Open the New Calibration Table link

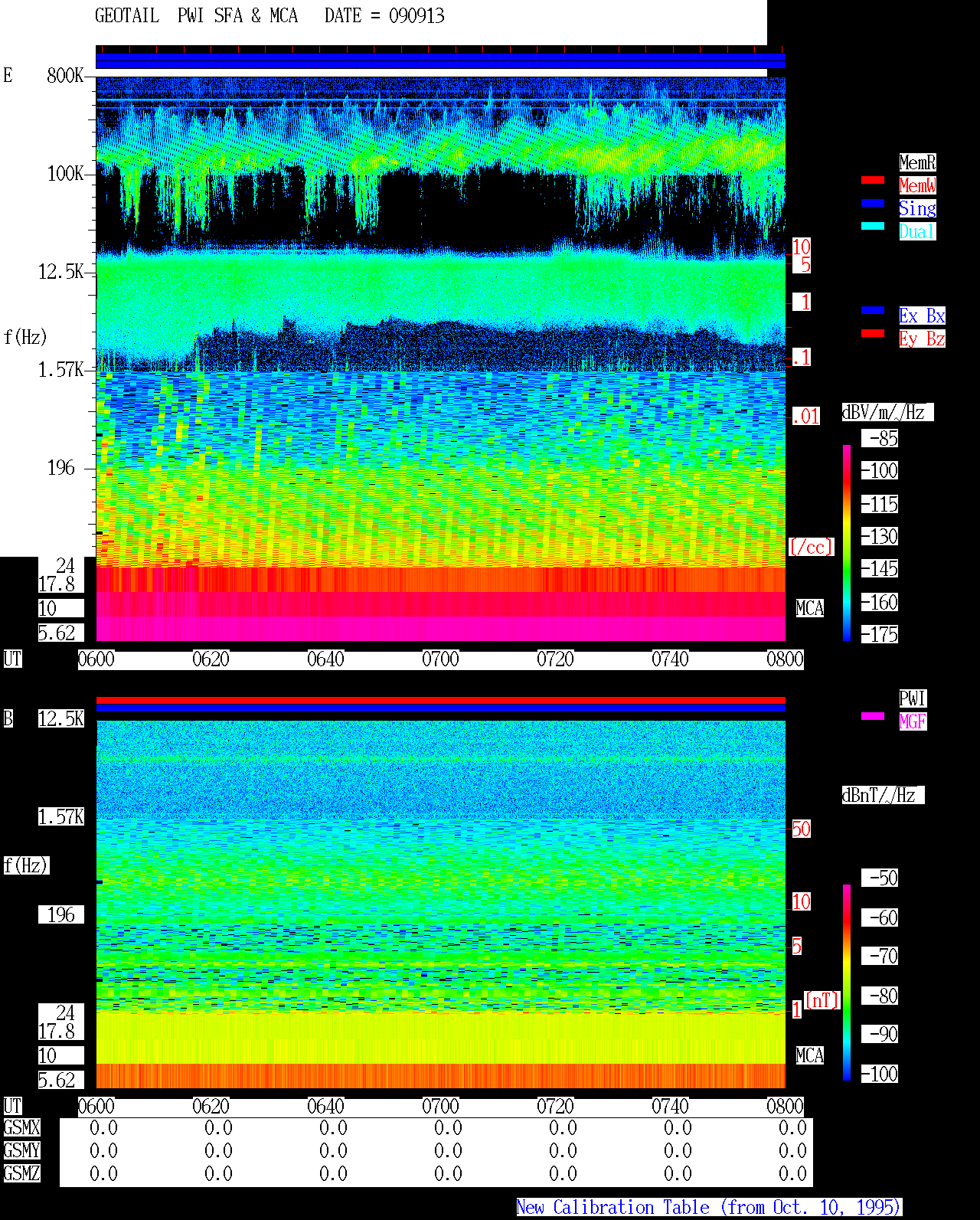coord(709,1208)
